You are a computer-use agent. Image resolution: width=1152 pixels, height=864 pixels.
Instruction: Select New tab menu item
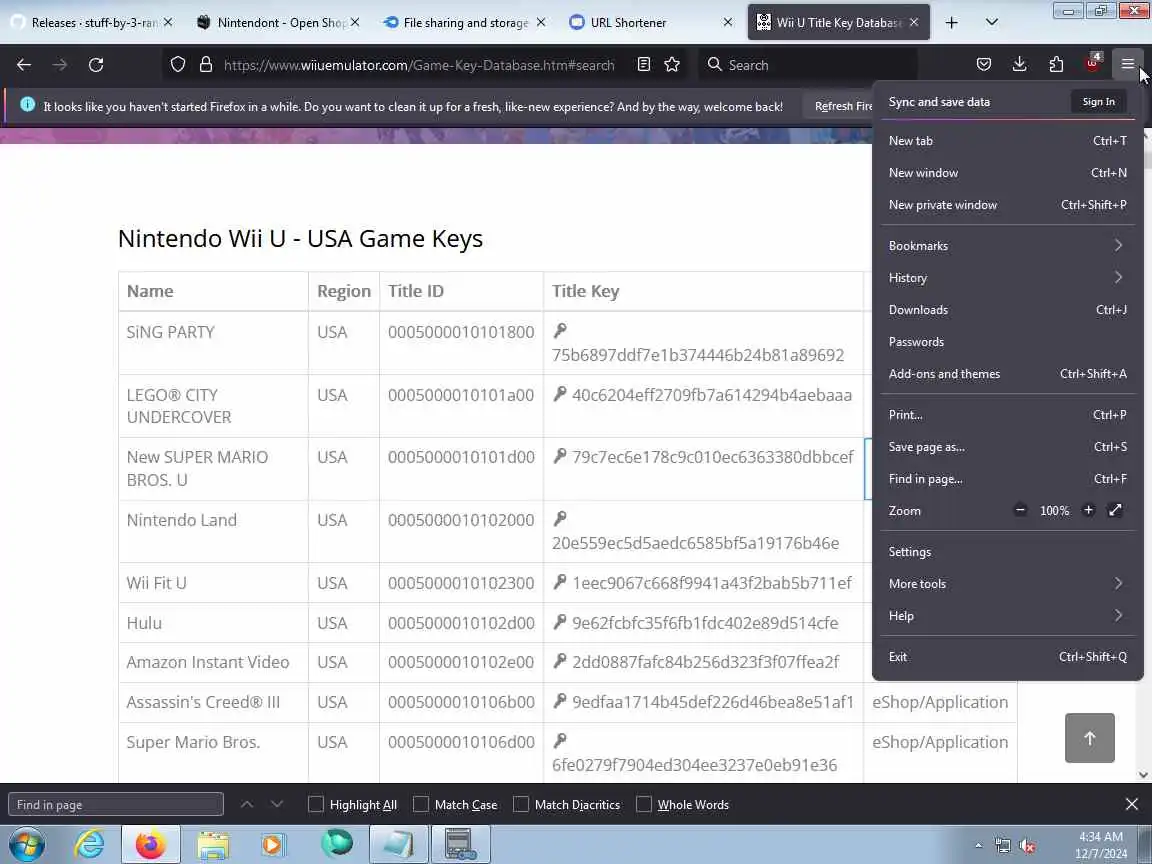pos(1007,140)
